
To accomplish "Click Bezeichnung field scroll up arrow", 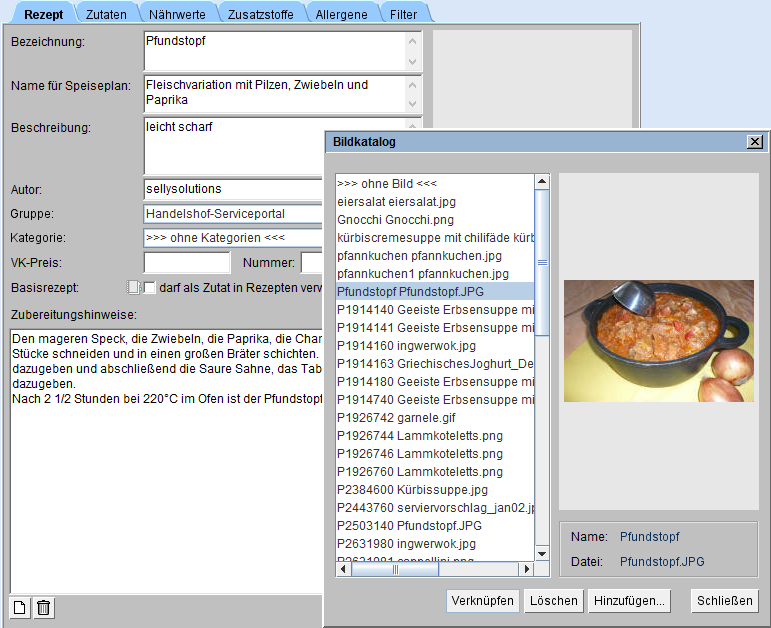I will (x=413, y=42).
